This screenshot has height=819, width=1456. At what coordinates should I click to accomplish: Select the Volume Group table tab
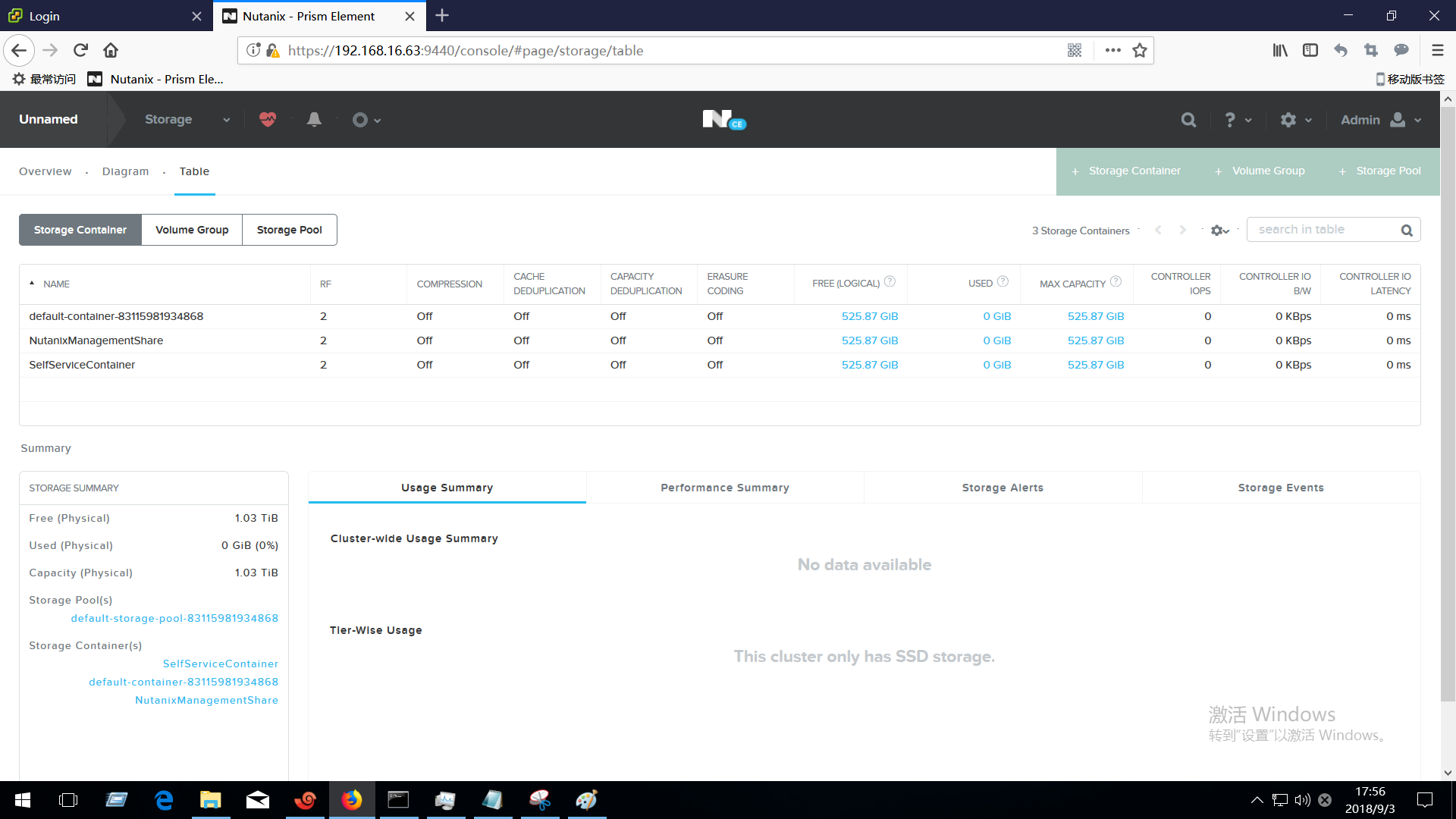point(192,230)
